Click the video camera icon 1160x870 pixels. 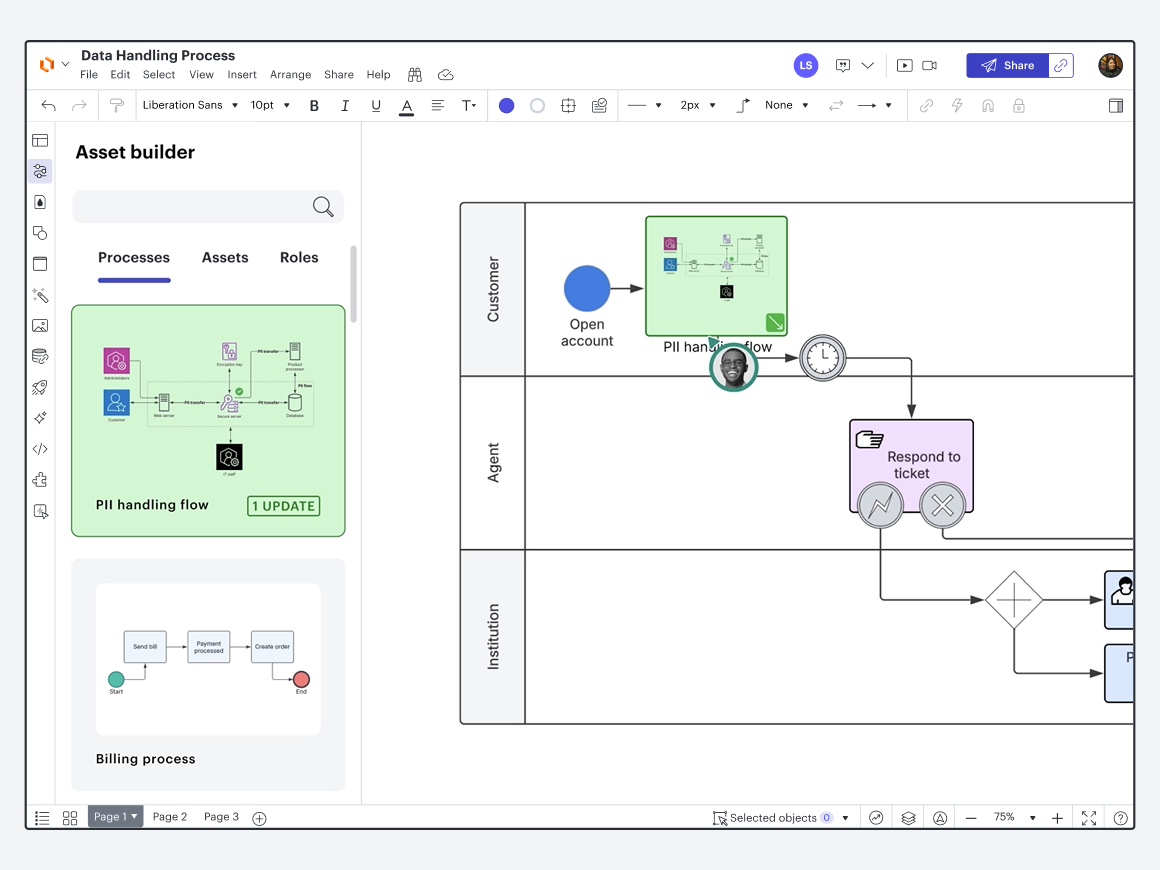pos(930,65)
